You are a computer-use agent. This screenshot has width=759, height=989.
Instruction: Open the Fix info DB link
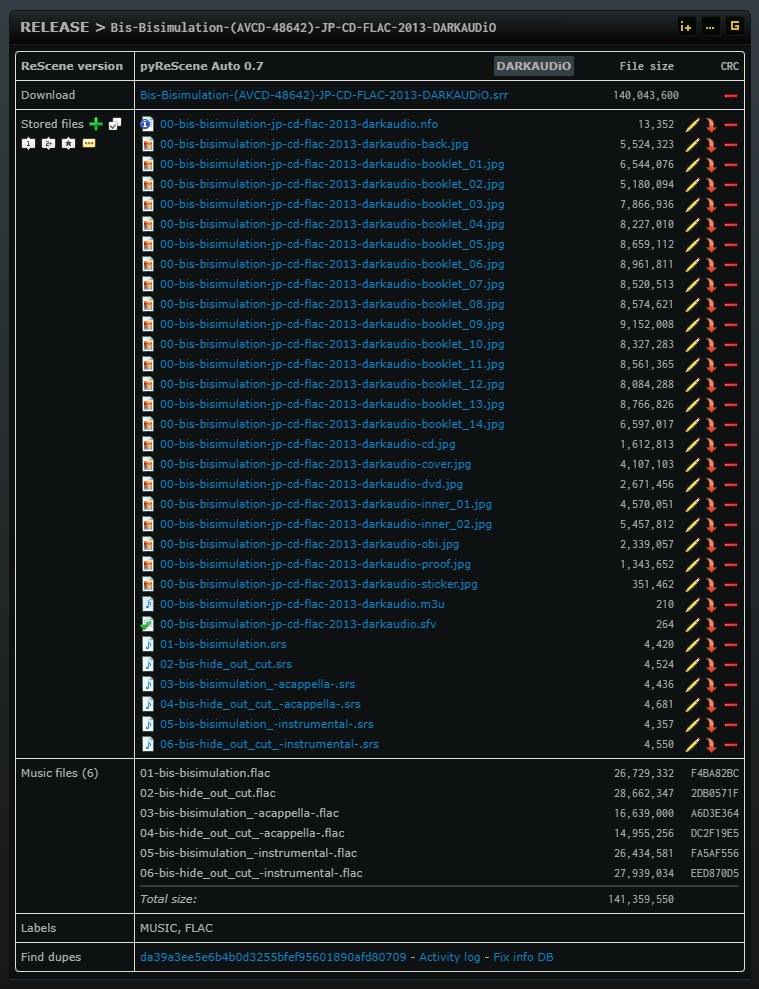click(523, 957)
